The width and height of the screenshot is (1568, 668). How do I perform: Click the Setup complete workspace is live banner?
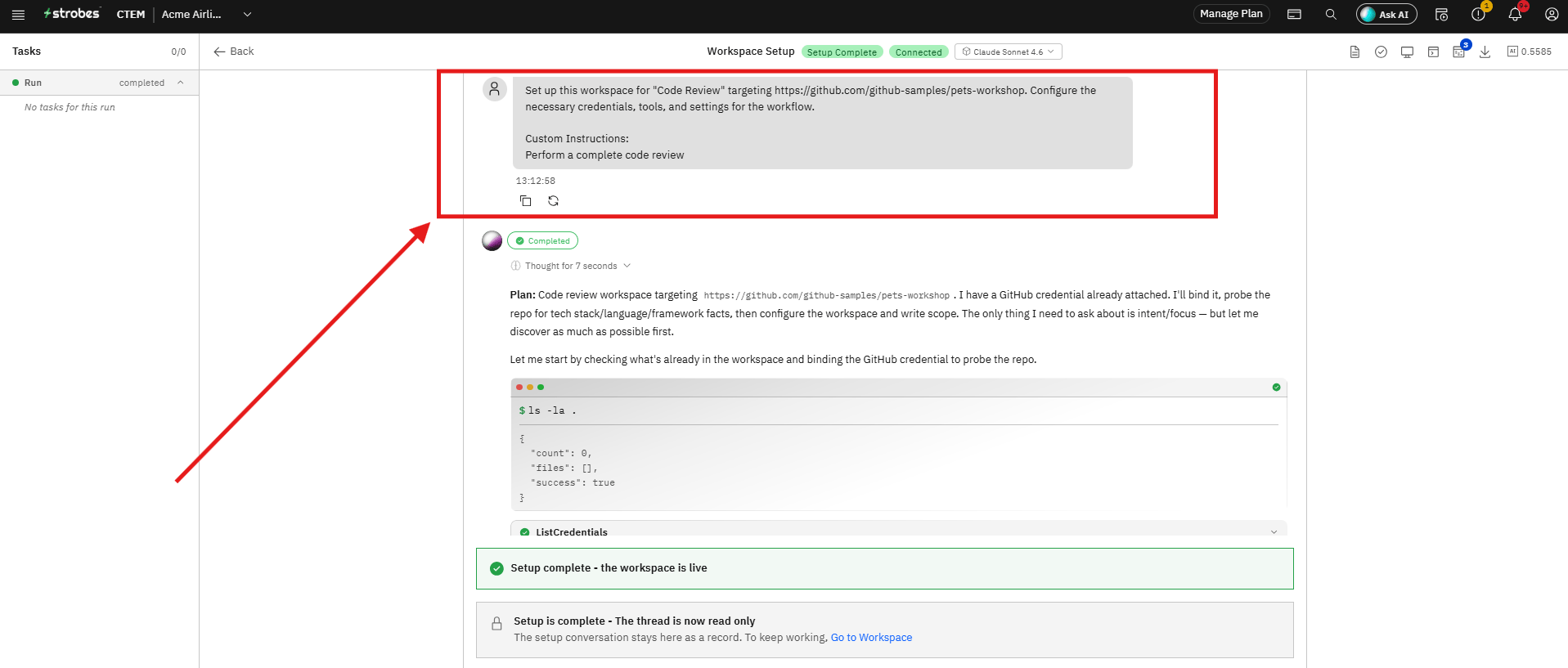click(x=885, y=568)
